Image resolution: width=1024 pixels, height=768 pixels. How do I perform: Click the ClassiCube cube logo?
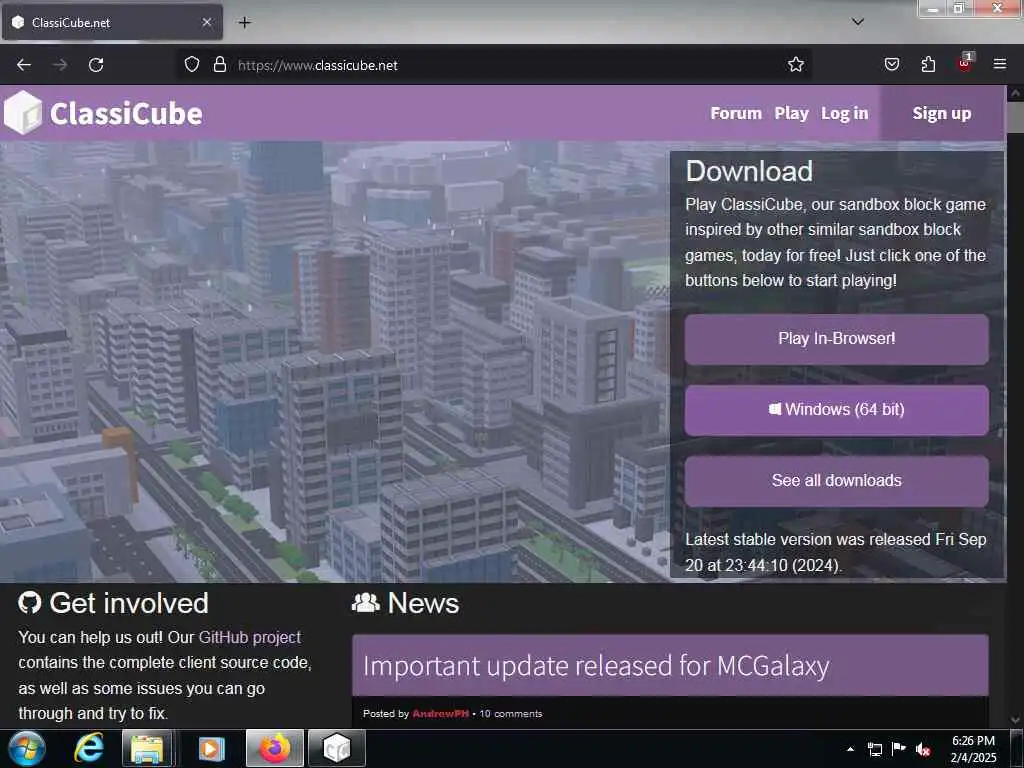[23, 112]
